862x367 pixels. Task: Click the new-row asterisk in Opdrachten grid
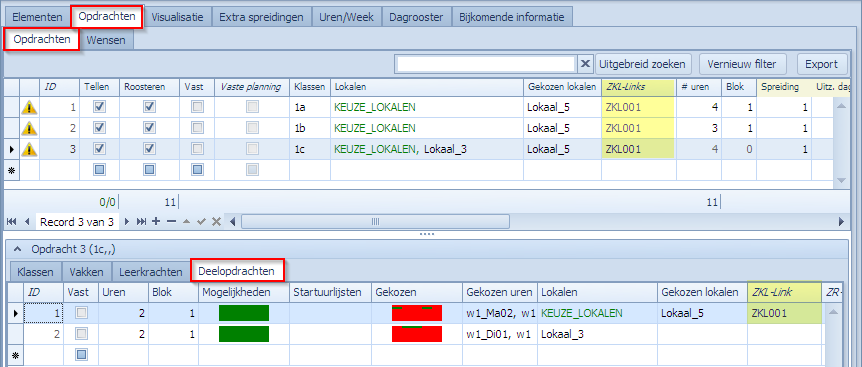(x=11, y=170)
